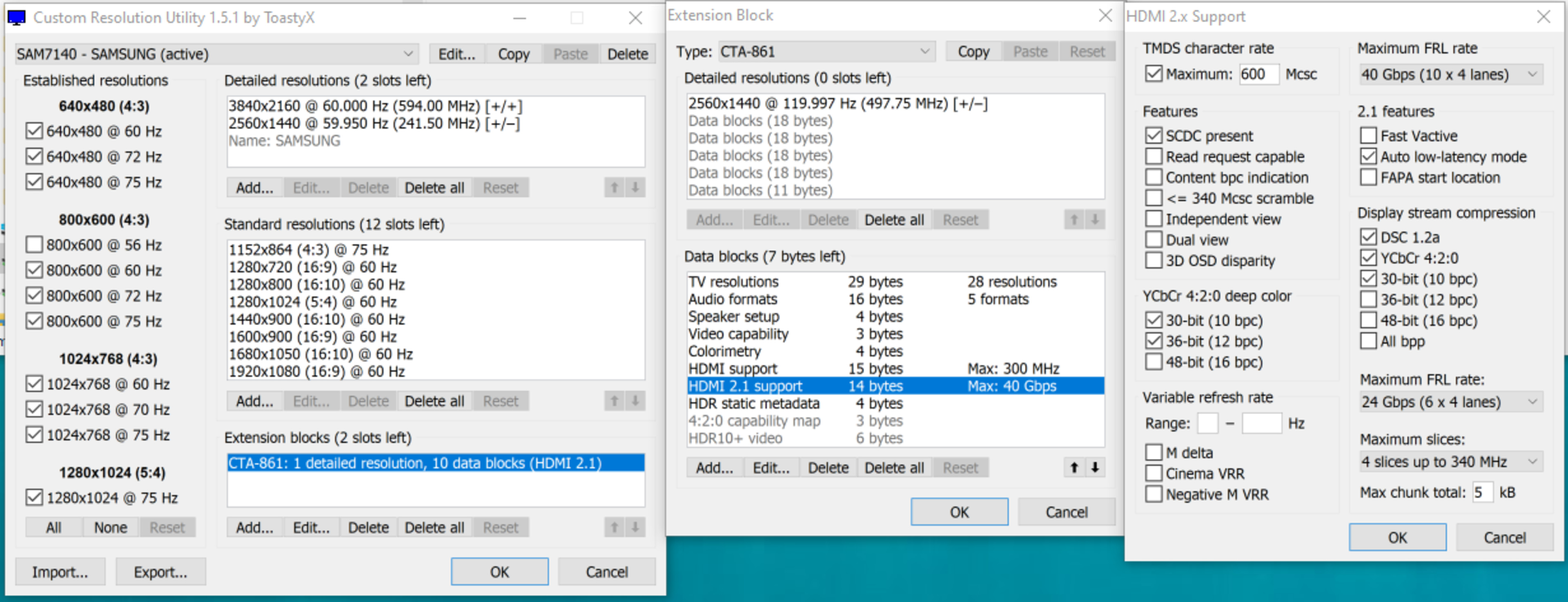Click up arrow in Detailed resolutions section

pos(614,187)
